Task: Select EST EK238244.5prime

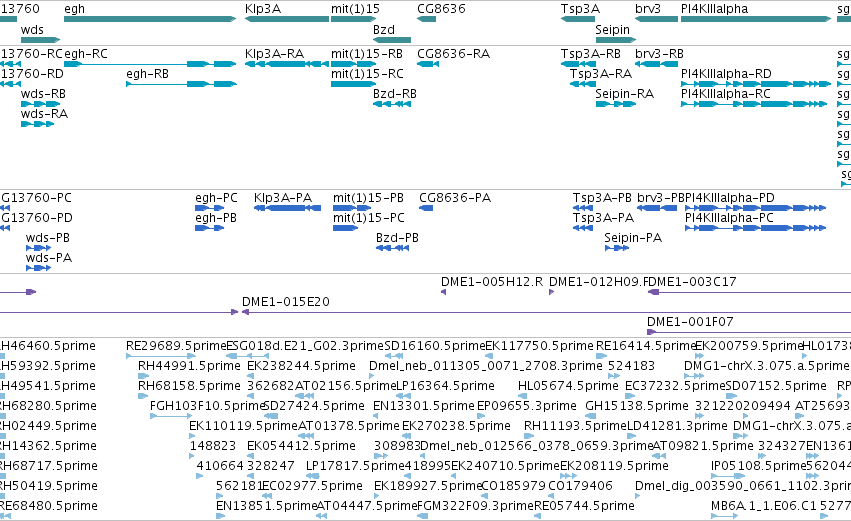Action: pos(250,376)
